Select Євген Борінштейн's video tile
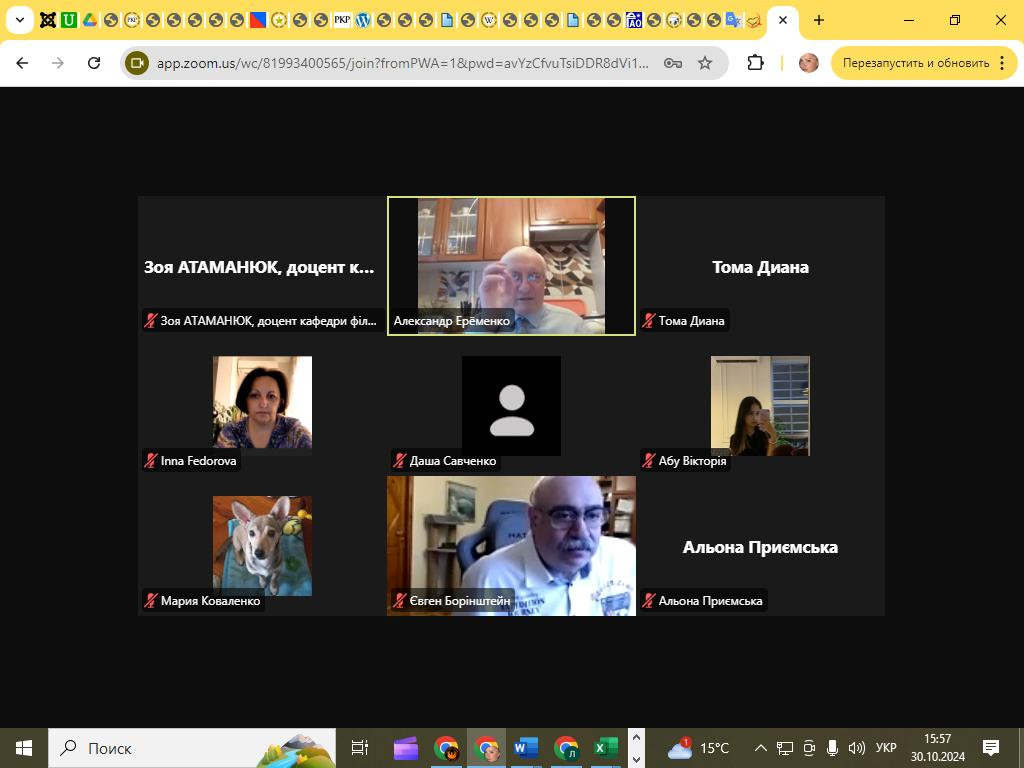 point(511,545)
